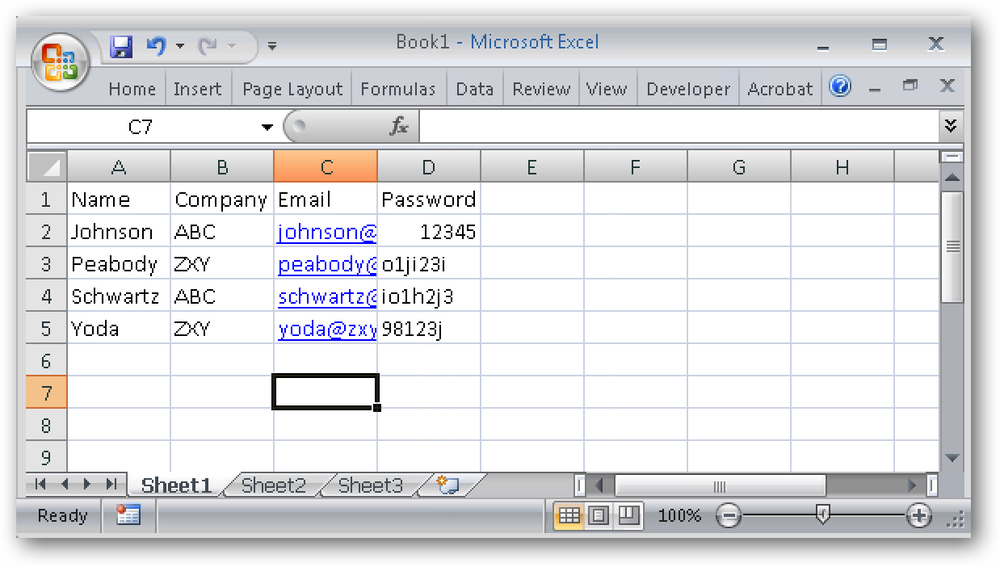Viewport: 1000px width, 567px height.
Task: Switch to Normal view in status bar
Action: [x=569, y=515]
